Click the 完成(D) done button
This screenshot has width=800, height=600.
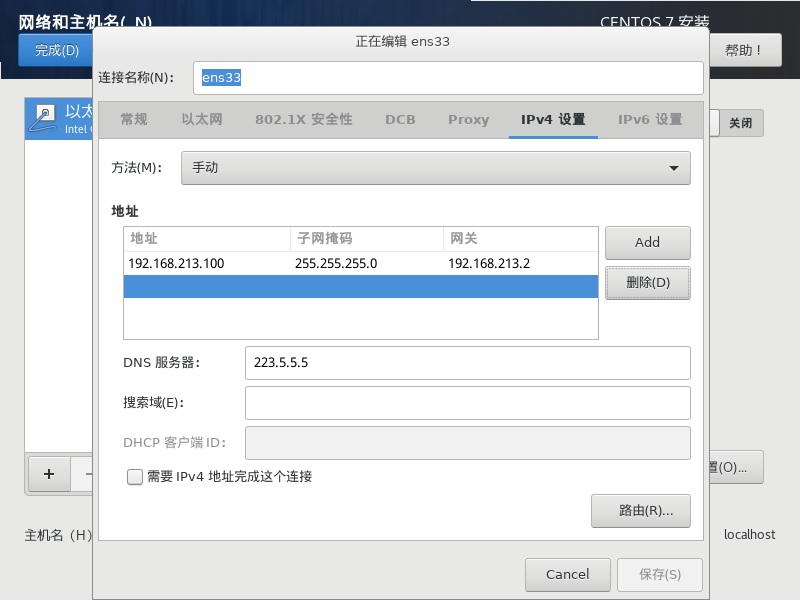point(56,50)
